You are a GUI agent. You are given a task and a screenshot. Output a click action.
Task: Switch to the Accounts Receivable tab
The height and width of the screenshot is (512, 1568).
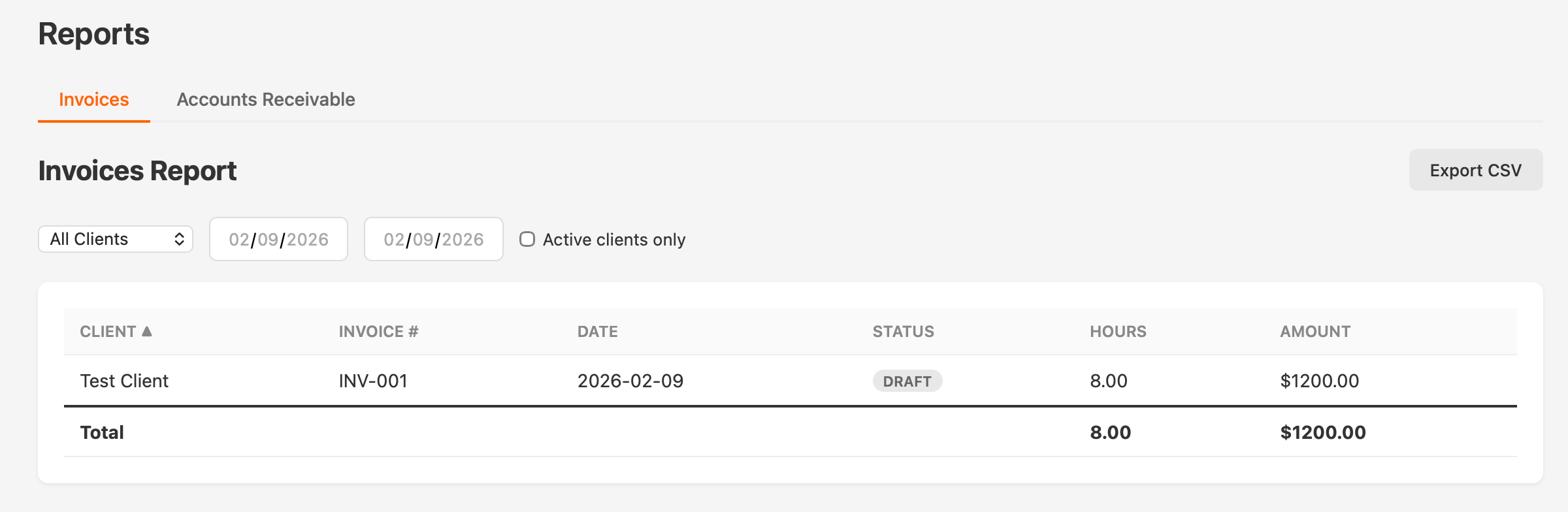click(x=266, y=99)
